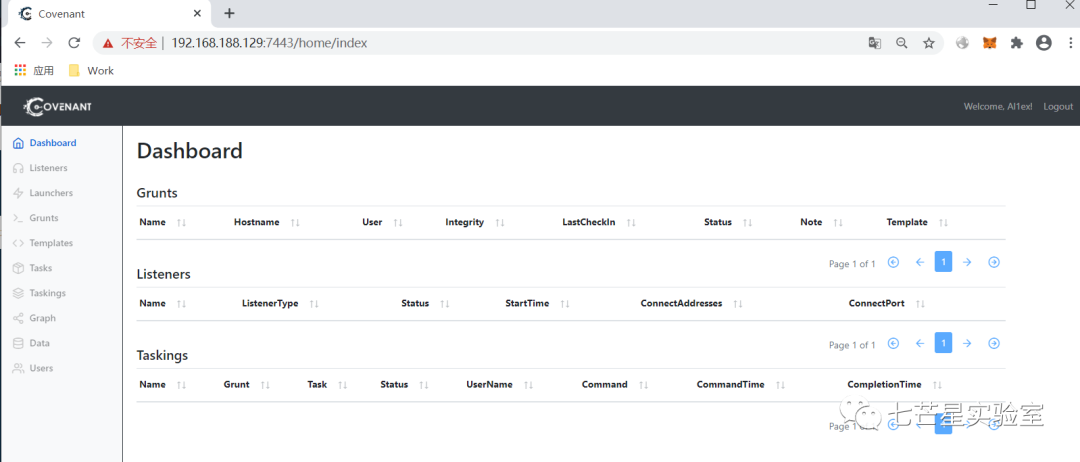Click the Logout link
The image size is (1080, 462).
[x=1058, y=107]
